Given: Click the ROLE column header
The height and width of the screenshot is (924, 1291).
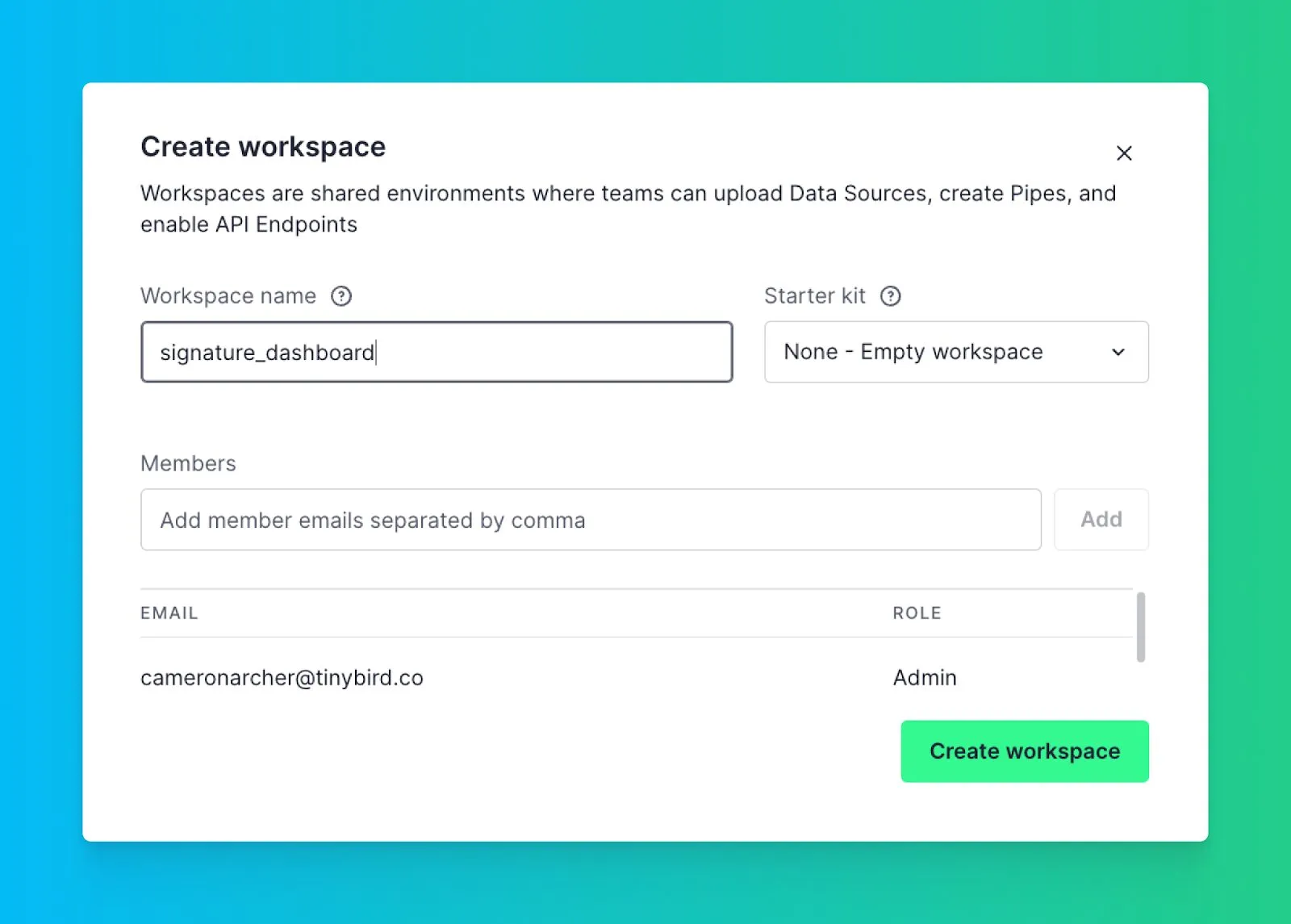Looking at the screenshot, I should click(917, 613).
